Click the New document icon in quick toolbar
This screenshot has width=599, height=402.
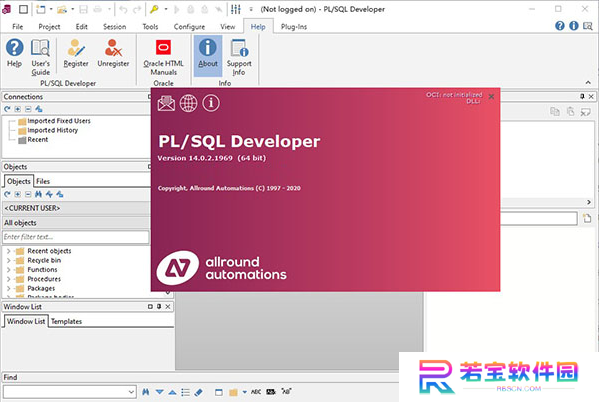(x=40, y=9)
